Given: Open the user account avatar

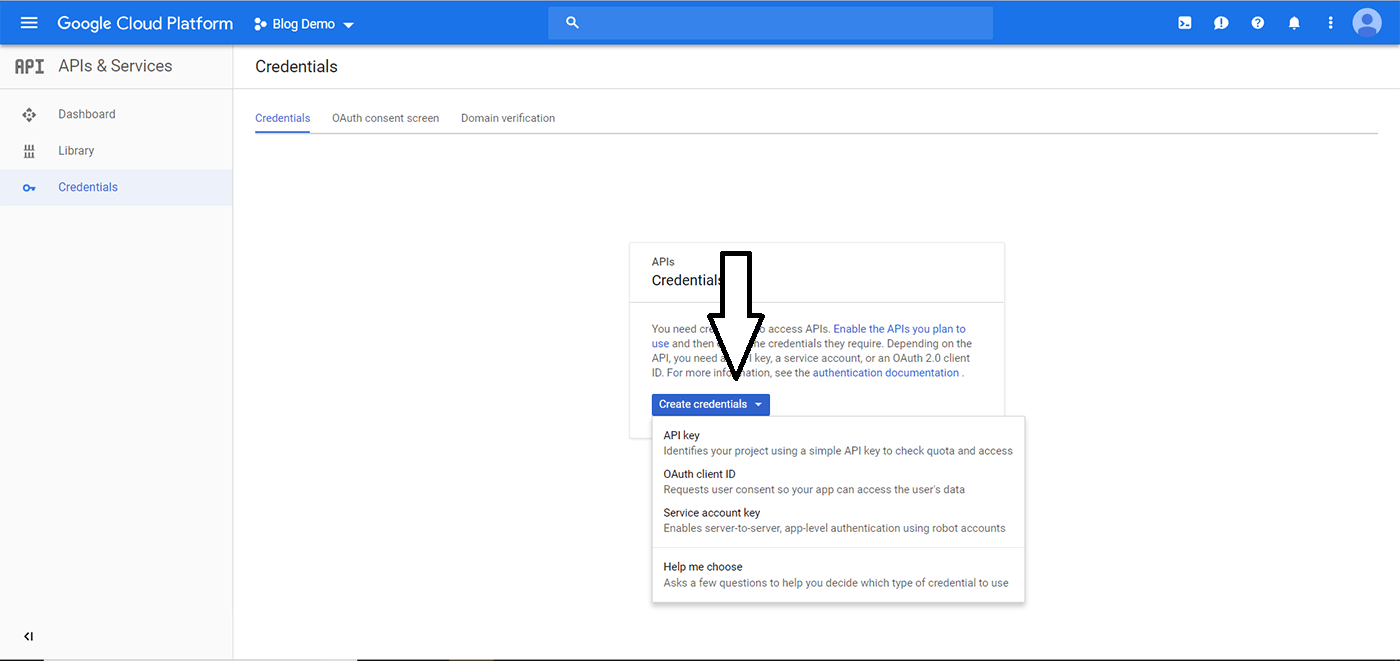Looking at the screenshot, I should (x=1367, y=22).
